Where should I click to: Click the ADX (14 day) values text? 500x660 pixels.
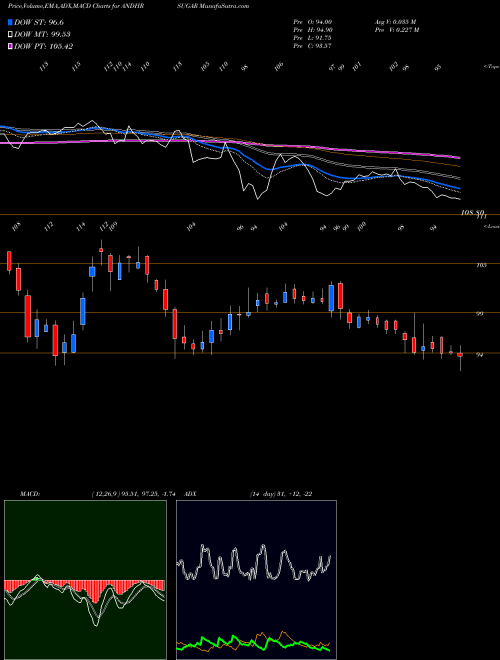[x=281, y=493]
